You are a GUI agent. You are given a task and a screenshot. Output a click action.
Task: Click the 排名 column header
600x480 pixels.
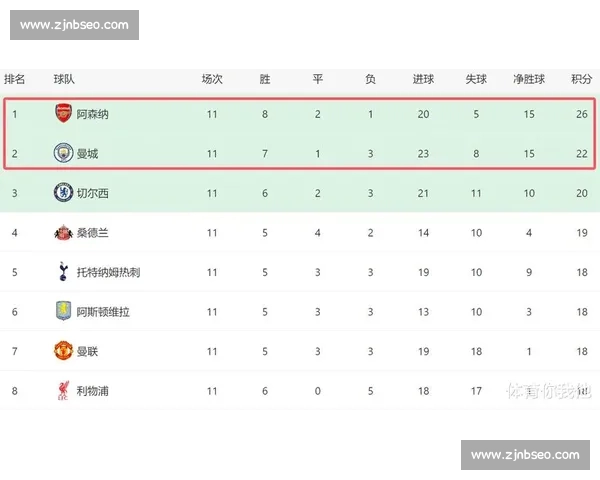pyautogui.click(x=15, y=79)
